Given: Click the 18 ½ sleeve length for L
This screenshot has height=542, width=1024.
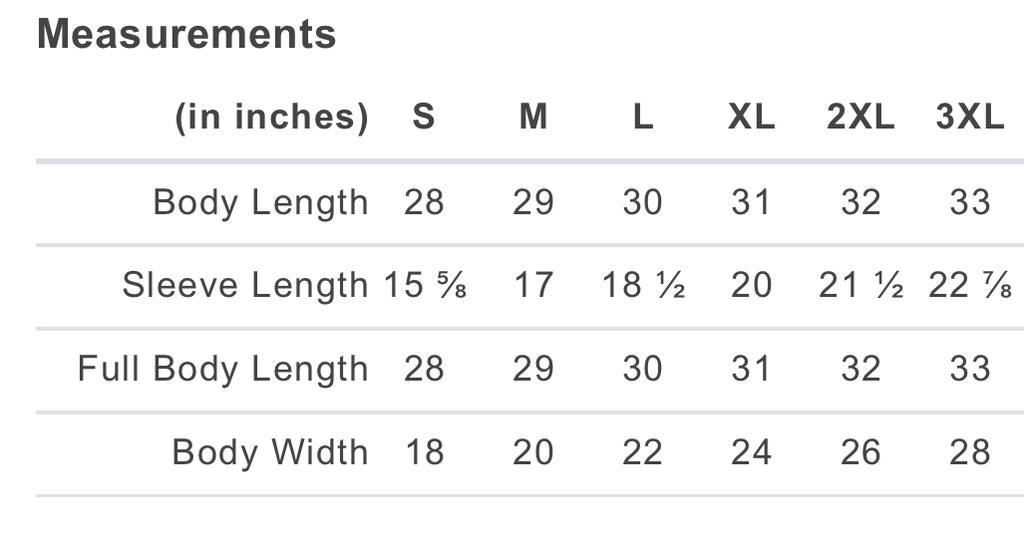Looking at the screenshot, I should coord(643,285).
